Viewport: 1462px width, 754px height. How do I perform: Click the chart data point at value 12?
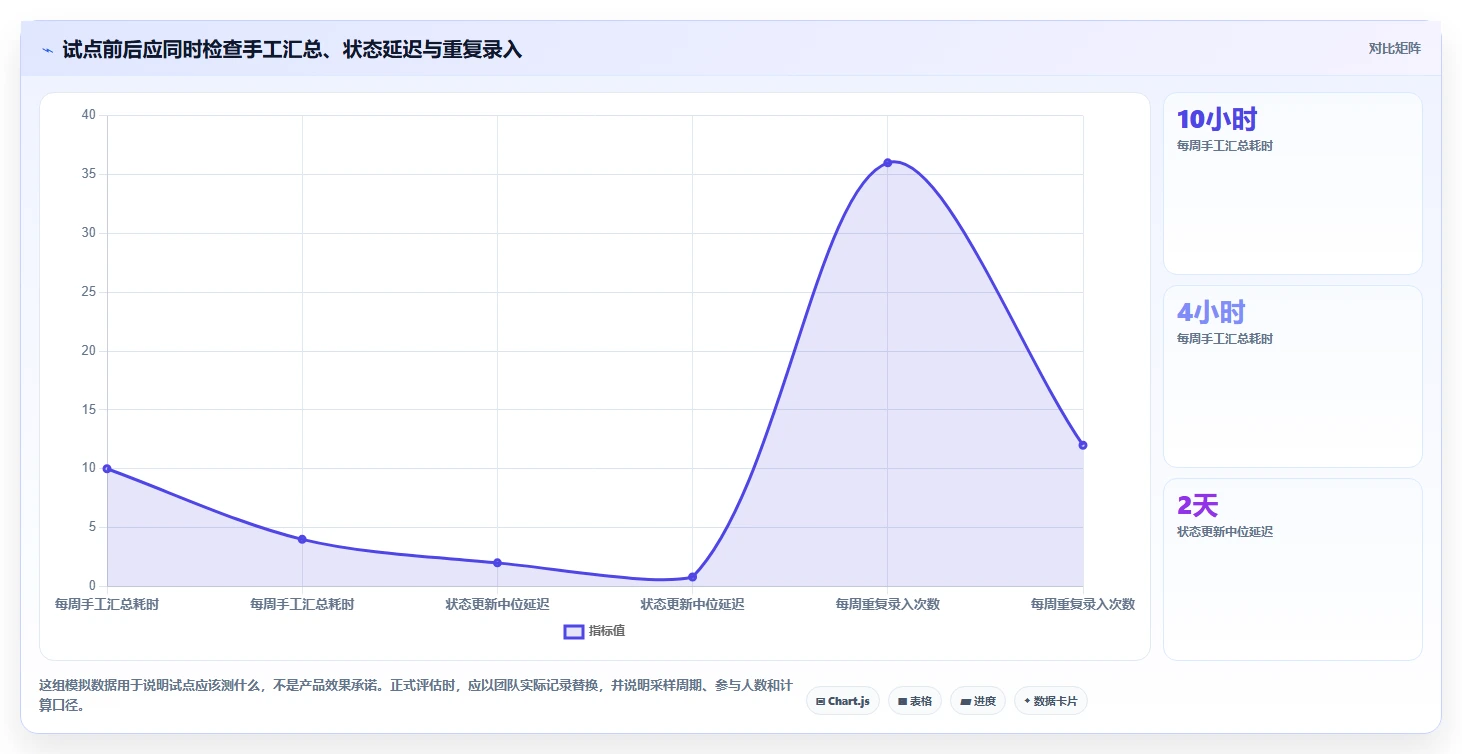[1083, 445]
